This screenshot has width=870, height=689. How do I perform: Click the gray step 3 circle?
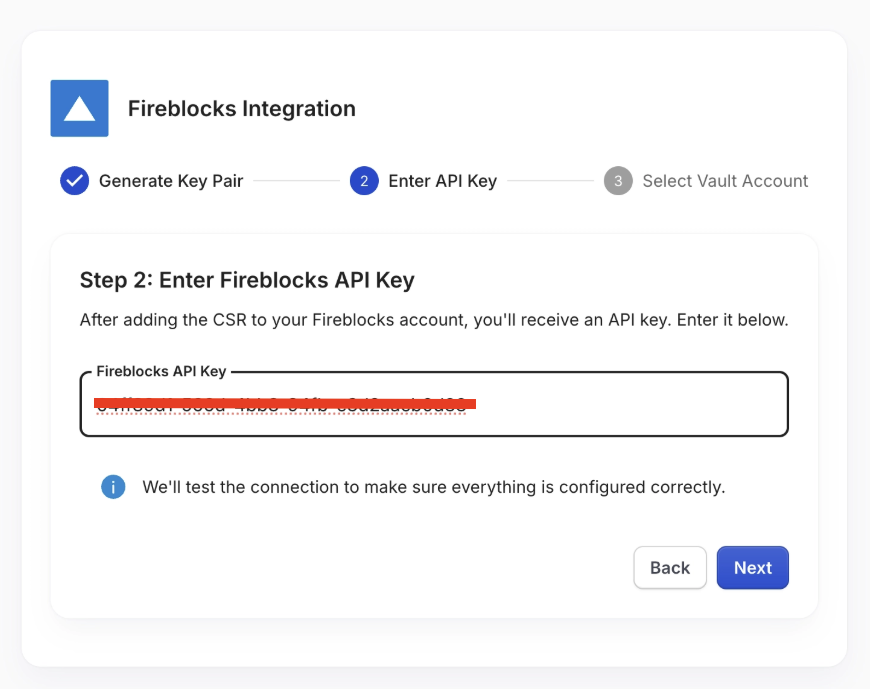pos(618,181)
